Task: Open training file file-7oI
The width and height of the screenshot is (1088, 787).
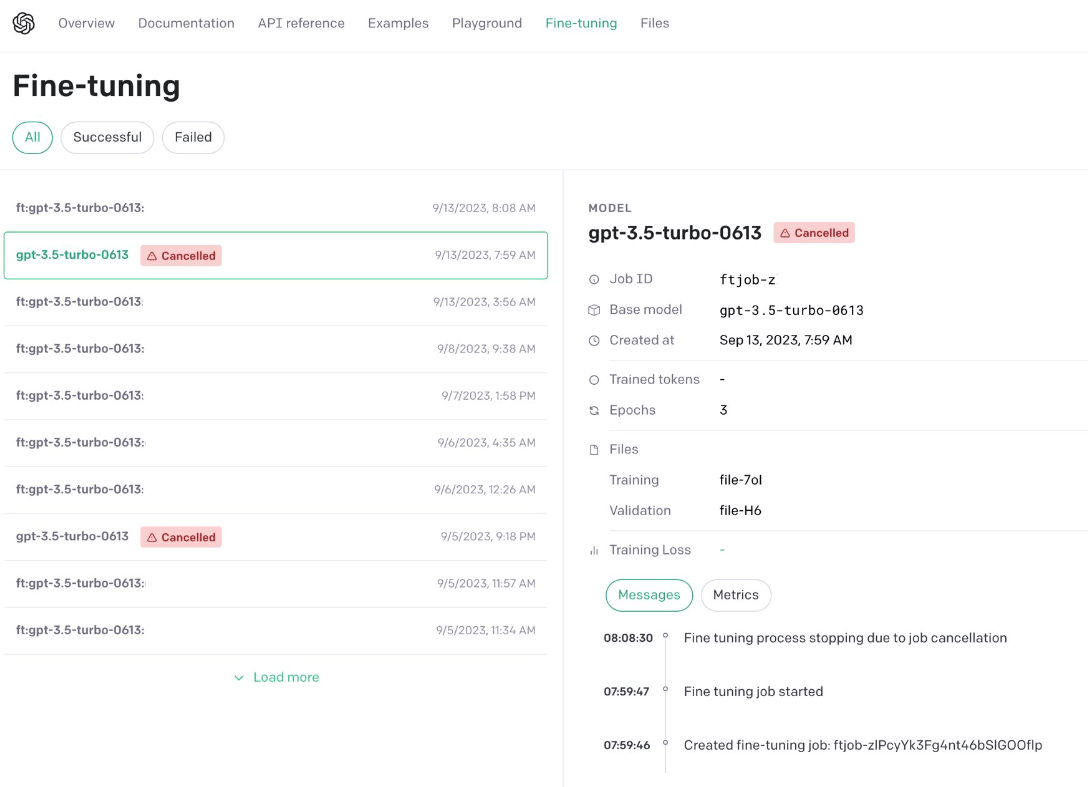Action: 741,480
